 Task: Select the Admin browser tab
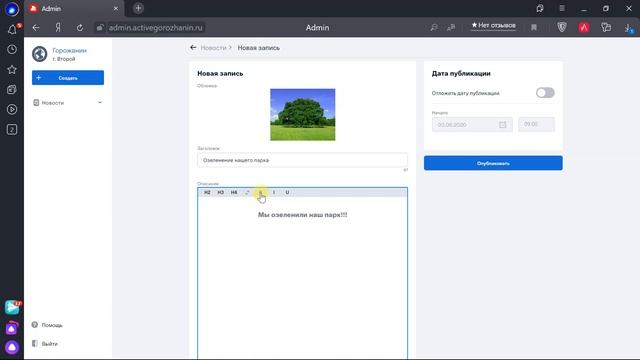tap(73, 8)
